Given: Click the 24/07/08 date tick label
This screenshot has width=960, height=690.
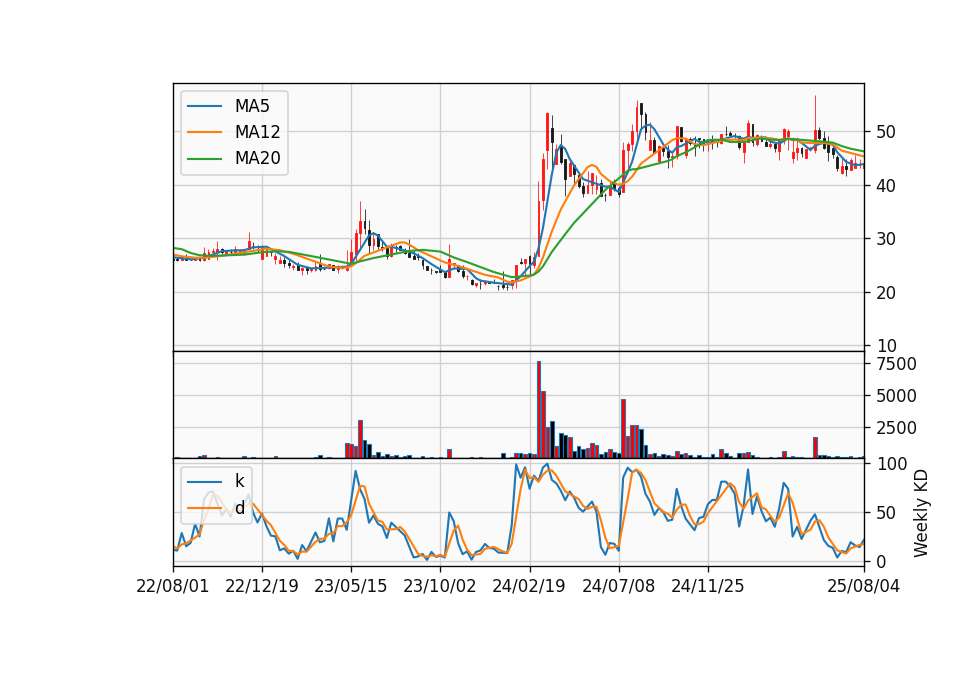Looking at the screenshot, I should click(x=618, y=586).
